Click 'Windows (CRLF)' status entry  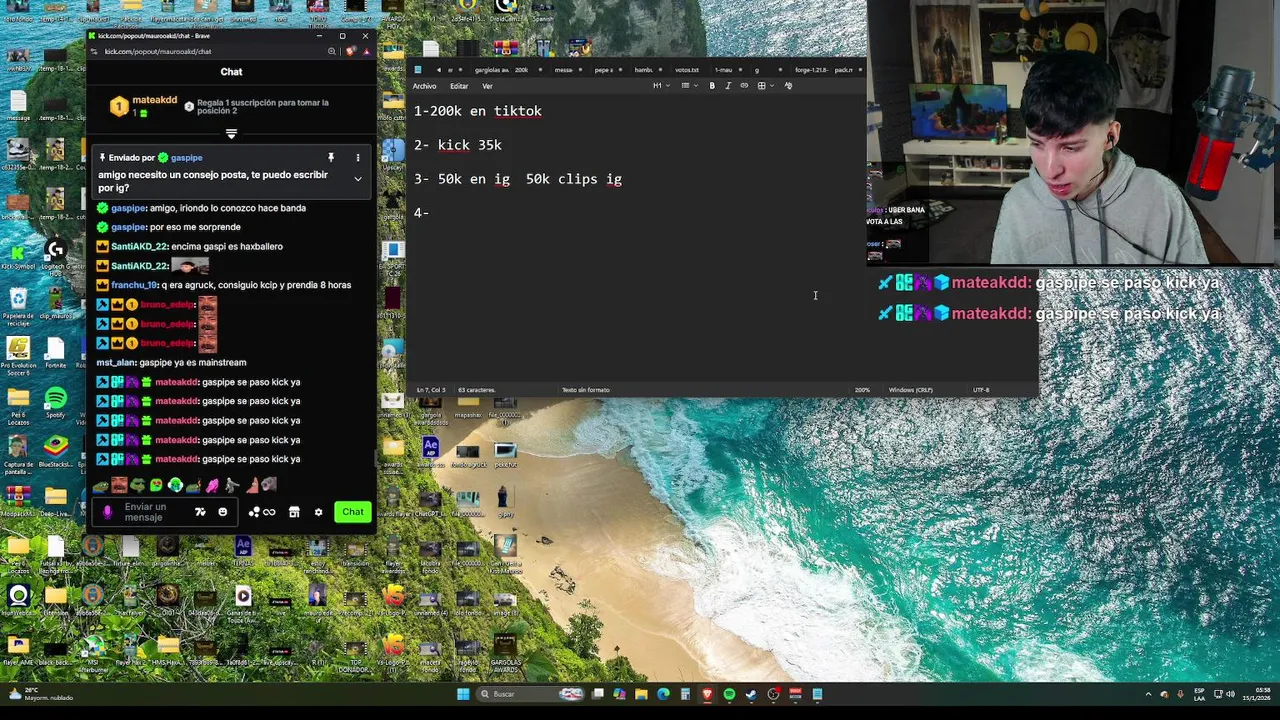click(x=910, y=390)
